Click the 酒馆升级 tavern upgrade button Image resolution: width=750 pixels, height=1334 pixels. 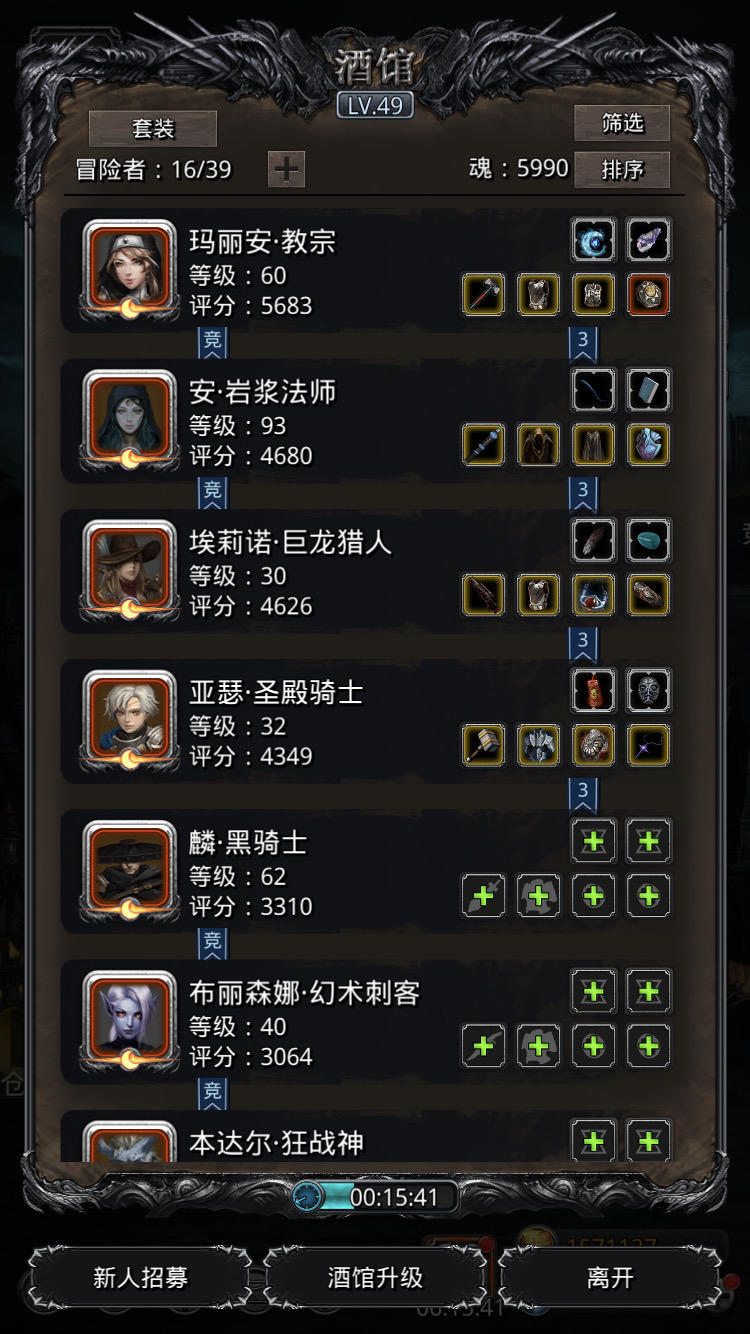[x=375, y=1278]
